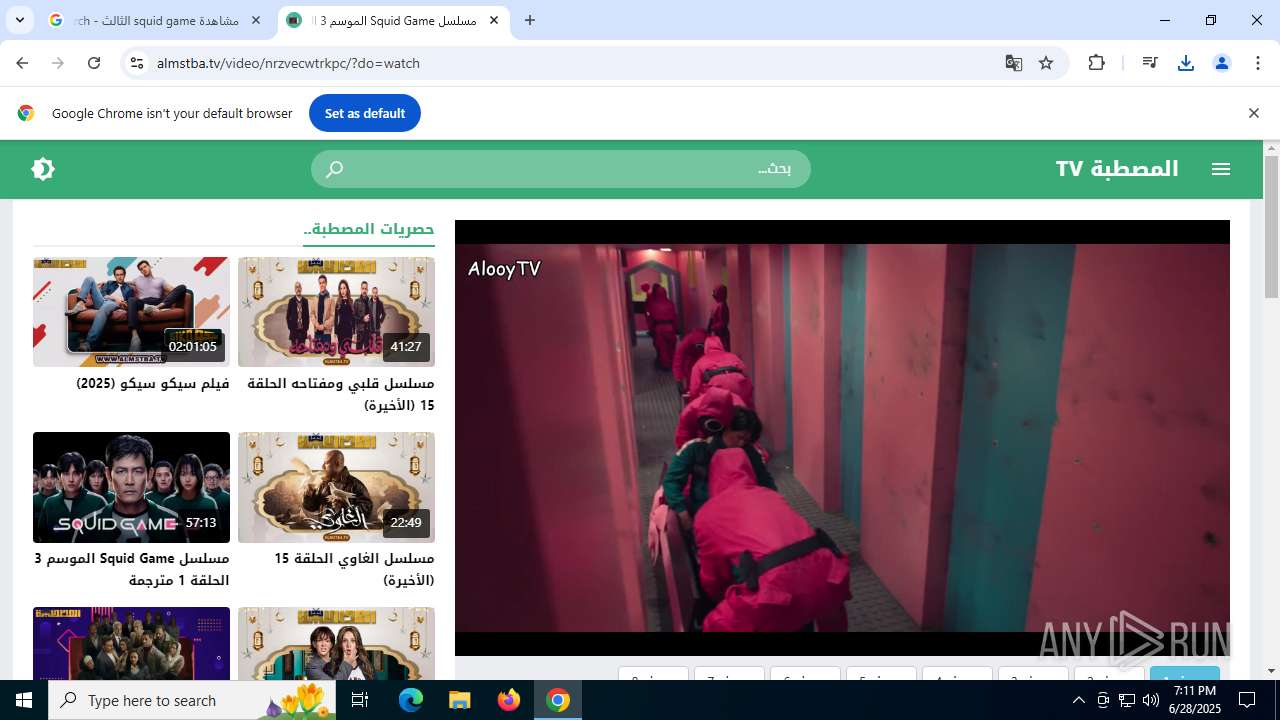Show hidden system tray icons
The height and width of the screenshot is (720, 1280).
[x=1078, y=700]
